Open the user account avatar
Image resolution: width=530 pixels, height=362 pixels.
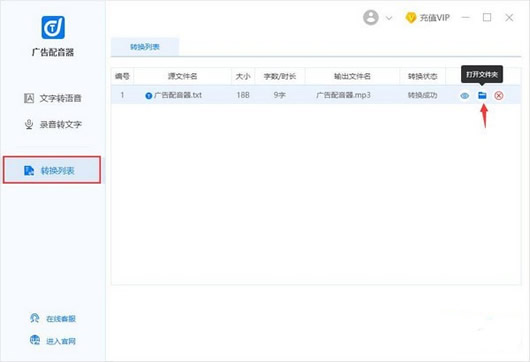[371, 17]
